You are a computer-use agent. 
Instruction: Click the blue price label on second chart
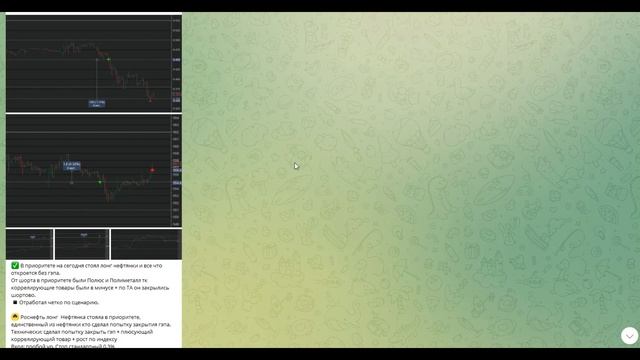pyautogui.click(x=71, y=166)
